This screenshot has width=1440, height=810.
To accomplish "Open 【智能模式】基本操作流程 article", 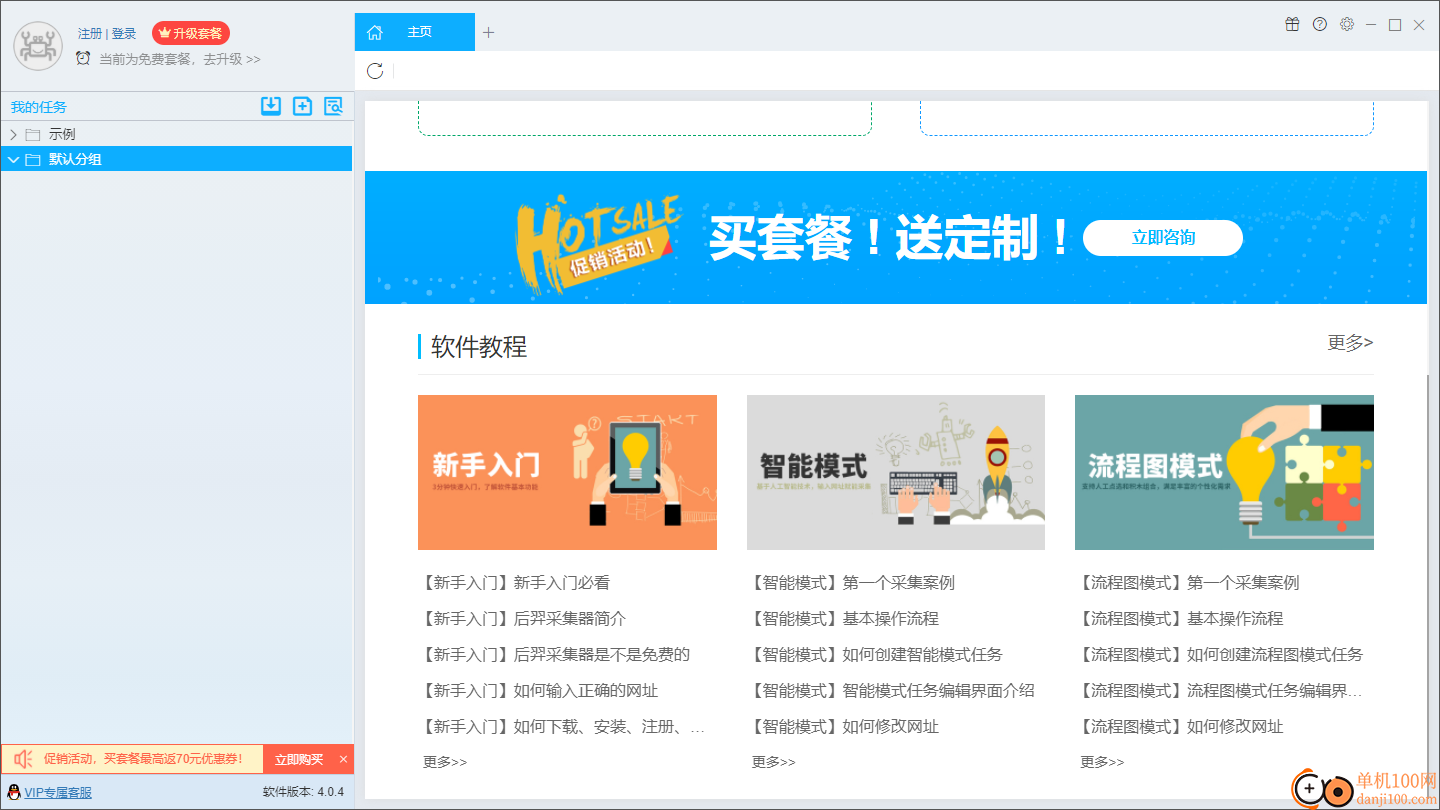I will (845, 619).
